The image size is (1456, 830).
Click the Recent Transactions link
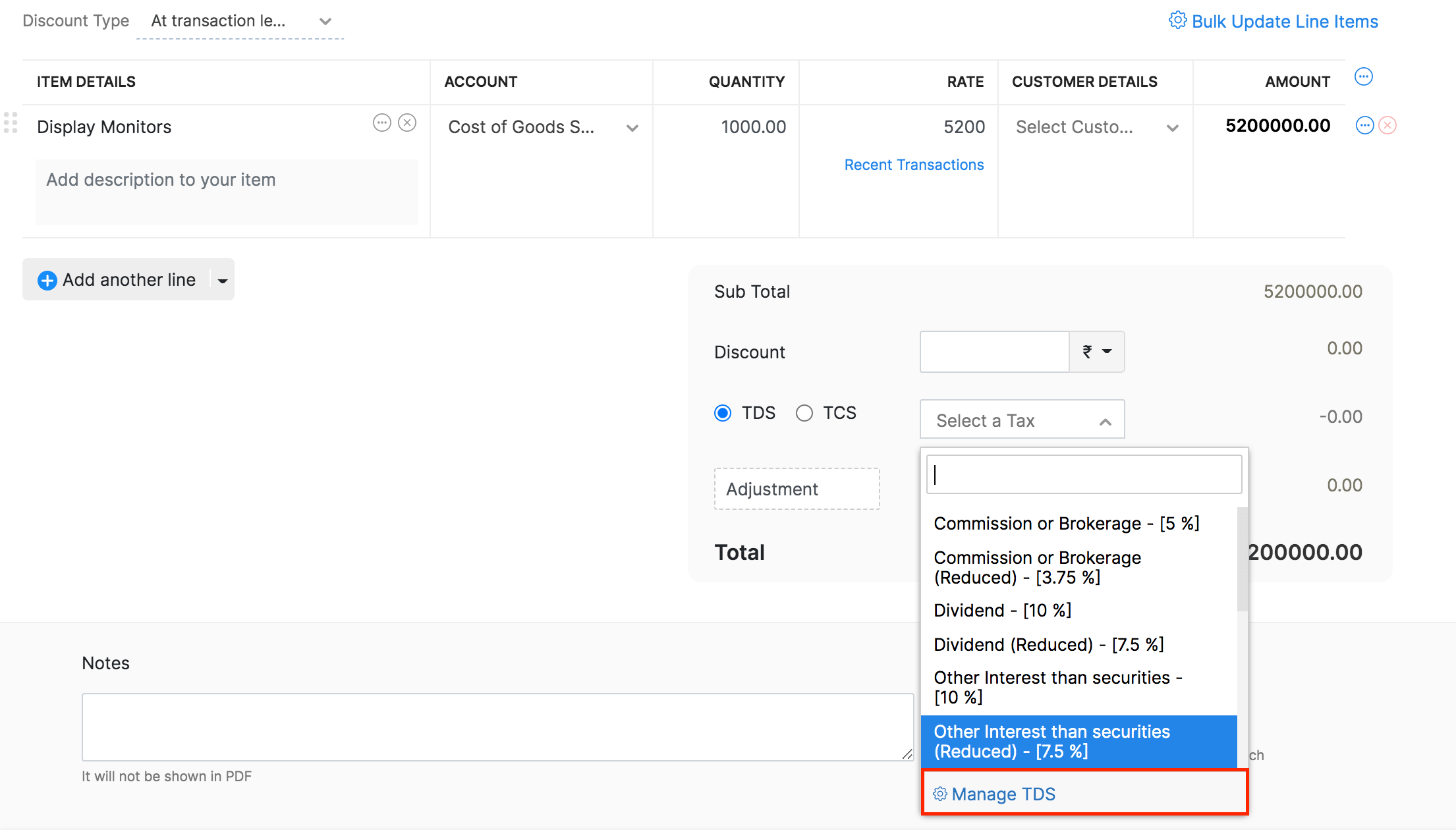(x=914, y=165)
